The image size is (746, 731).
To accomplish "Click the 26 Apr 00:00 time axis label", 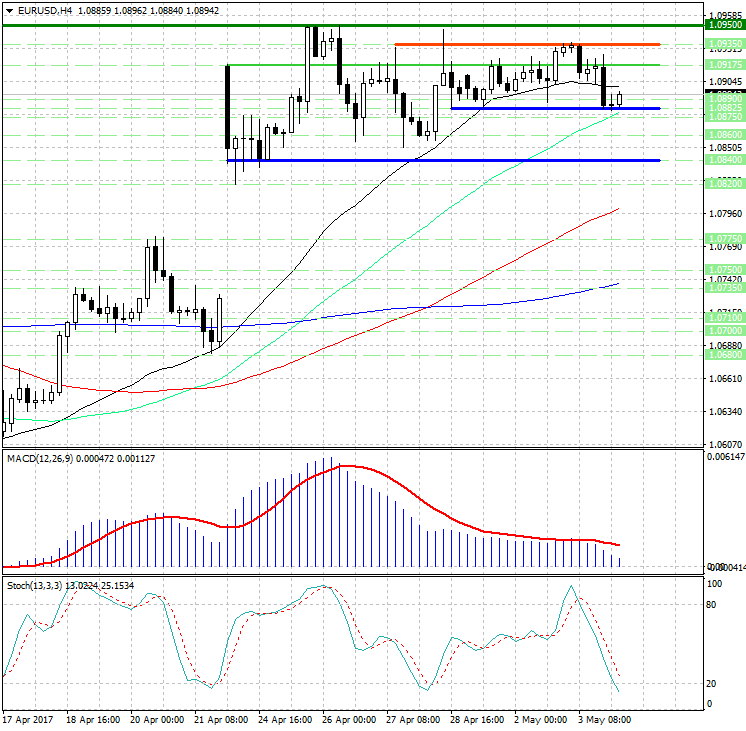I will (349, 719).
